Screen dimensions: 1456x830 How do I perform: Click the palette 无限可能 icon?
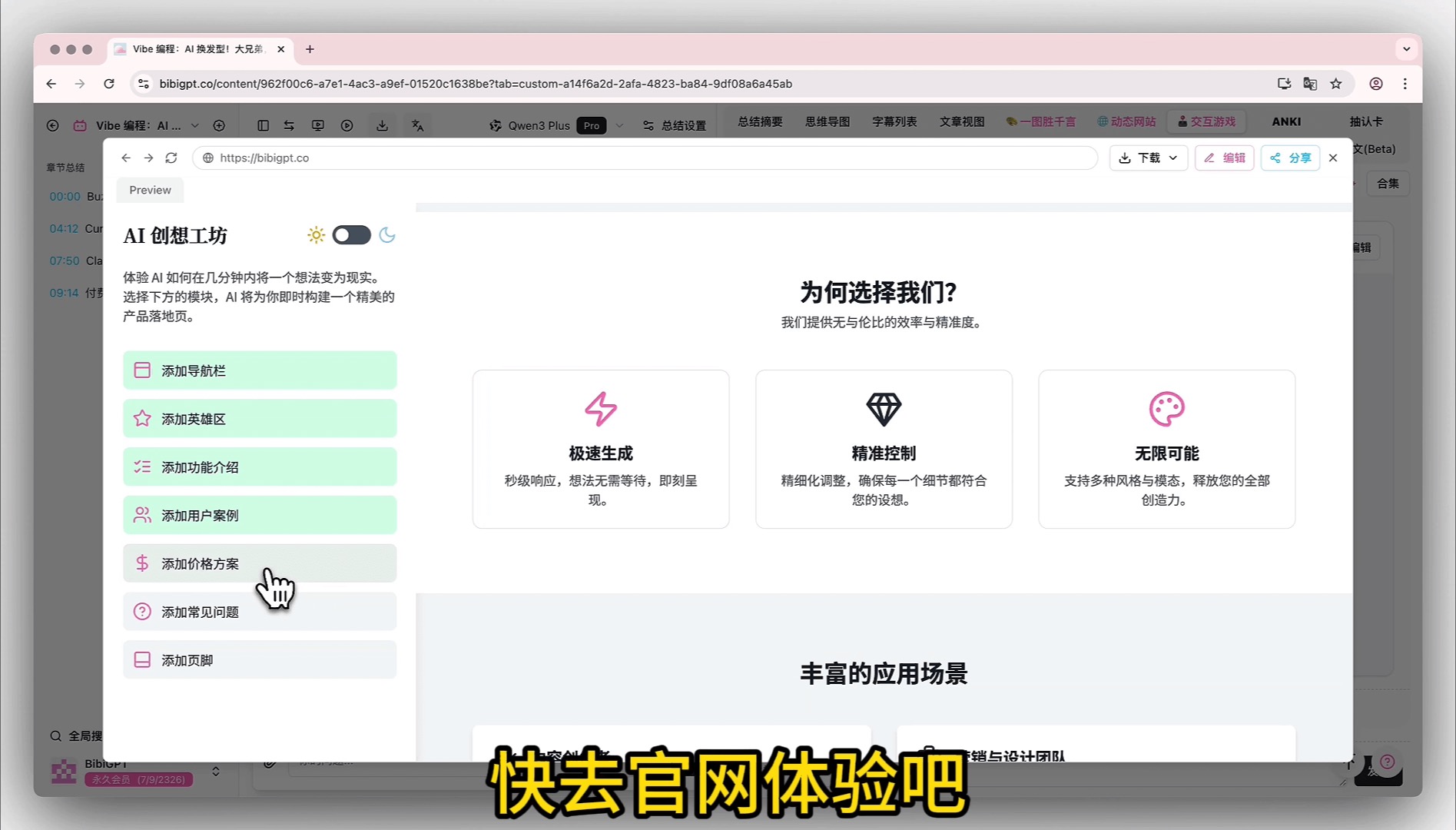tap(1166, 409)
